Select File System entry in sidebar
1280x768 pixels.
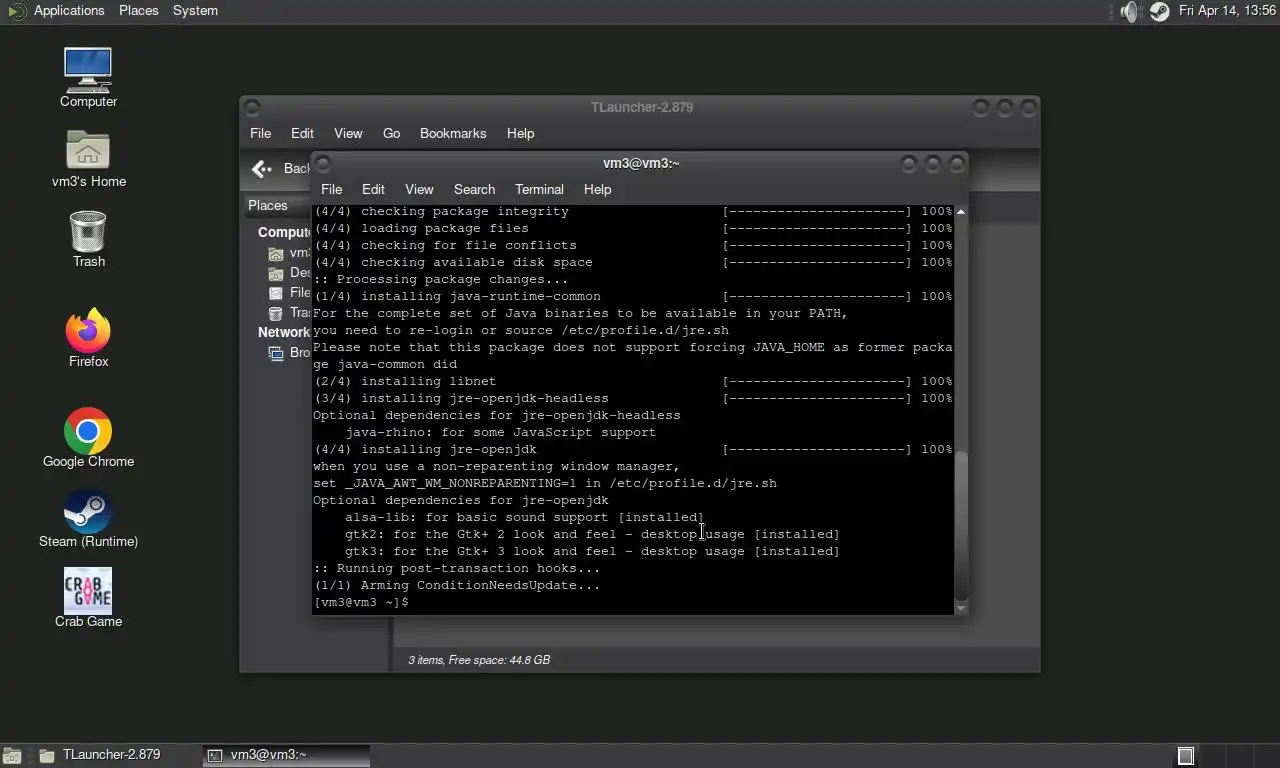(289, 292)
